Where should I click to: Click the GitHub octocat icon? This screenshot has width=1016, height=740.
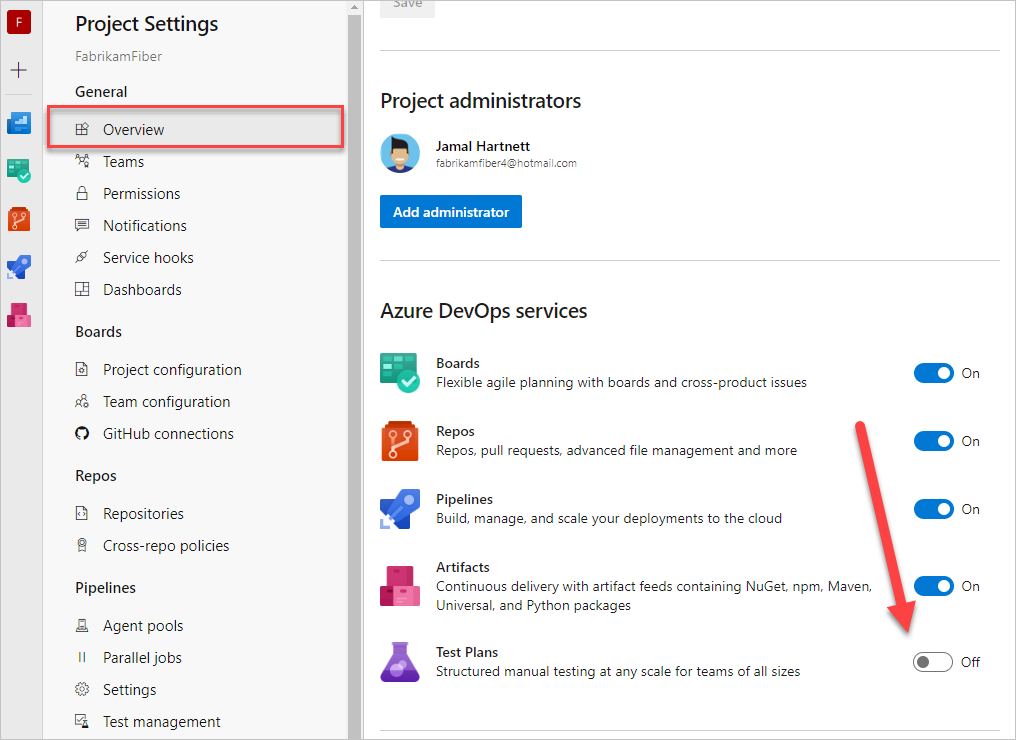[x=82, y=433]
